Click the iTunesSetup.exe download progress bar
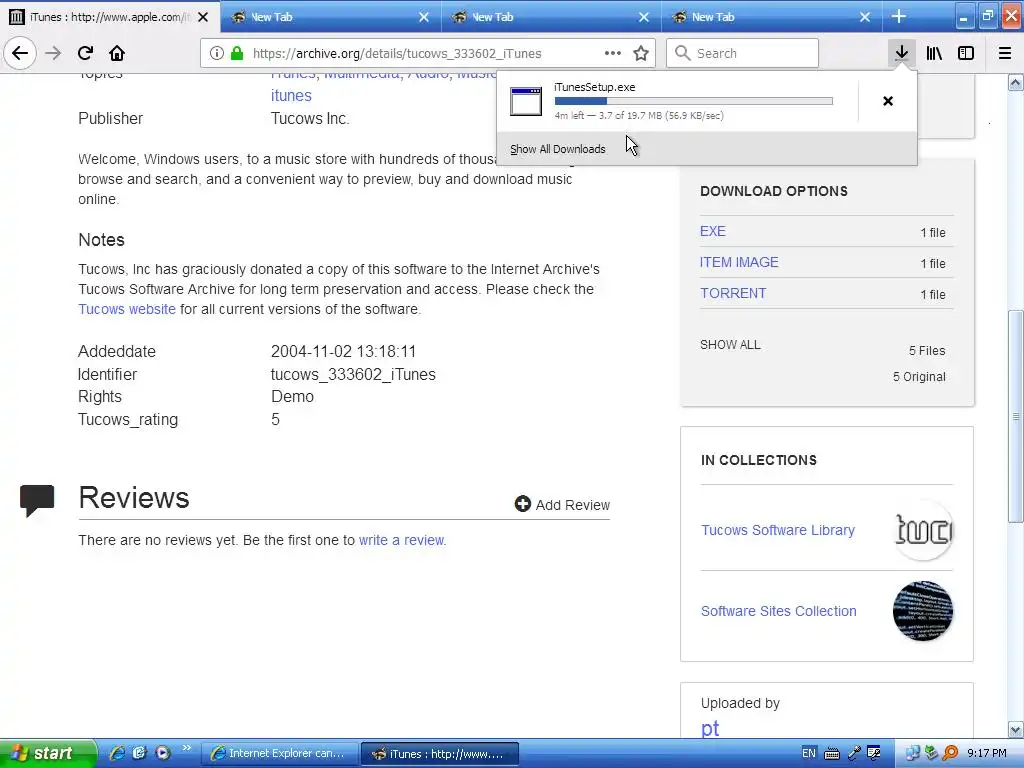The width and height of the screenshot is (1024, 768). (x=694, y=101)
